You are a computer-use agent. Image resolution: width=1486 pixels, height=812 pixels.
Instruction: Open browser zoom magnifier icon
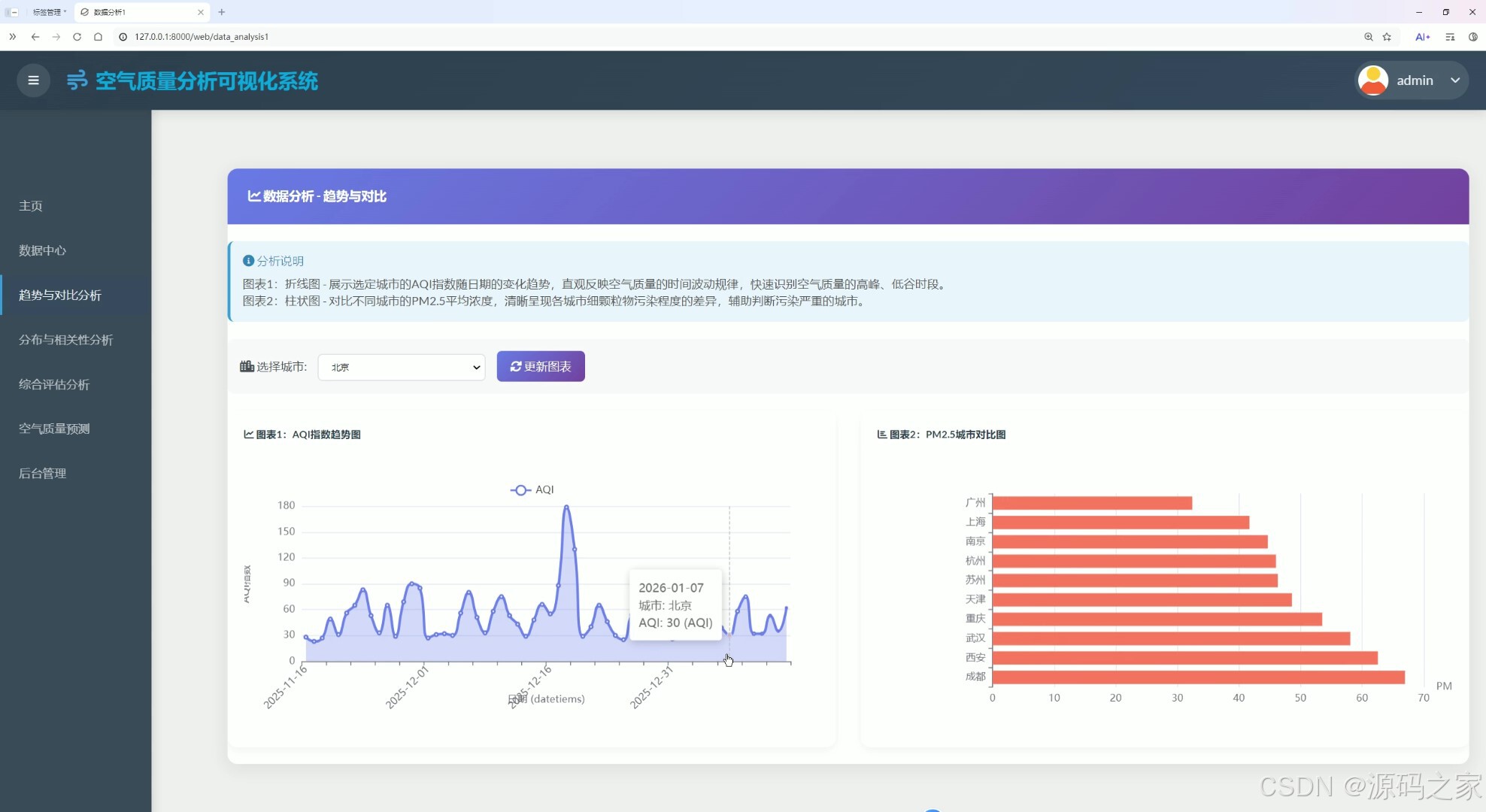tap(1368, 37)
